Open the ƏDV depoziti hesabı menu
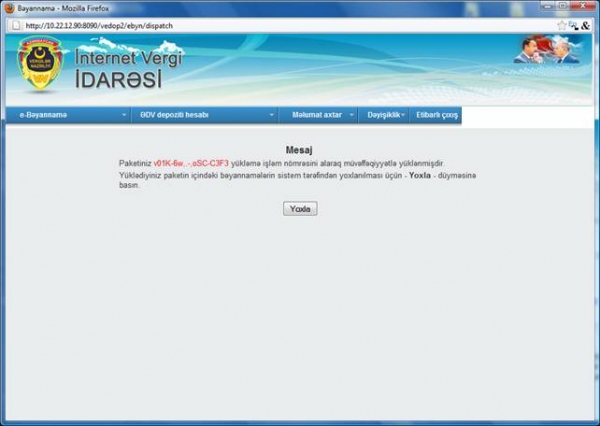Image resolution: width=600 pixels, height=426 pixels. click(174, 115)
